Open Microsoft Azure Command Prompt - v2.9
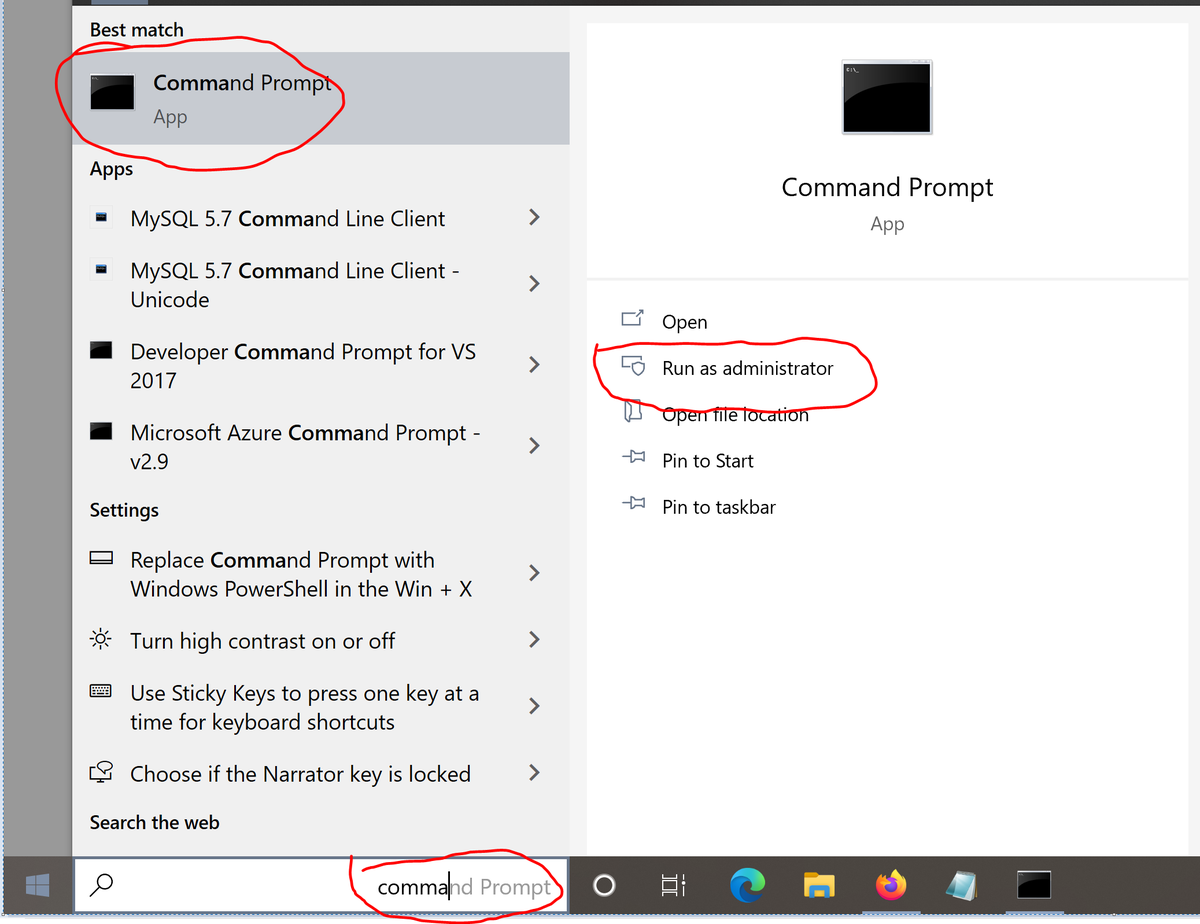 point(306,447)
